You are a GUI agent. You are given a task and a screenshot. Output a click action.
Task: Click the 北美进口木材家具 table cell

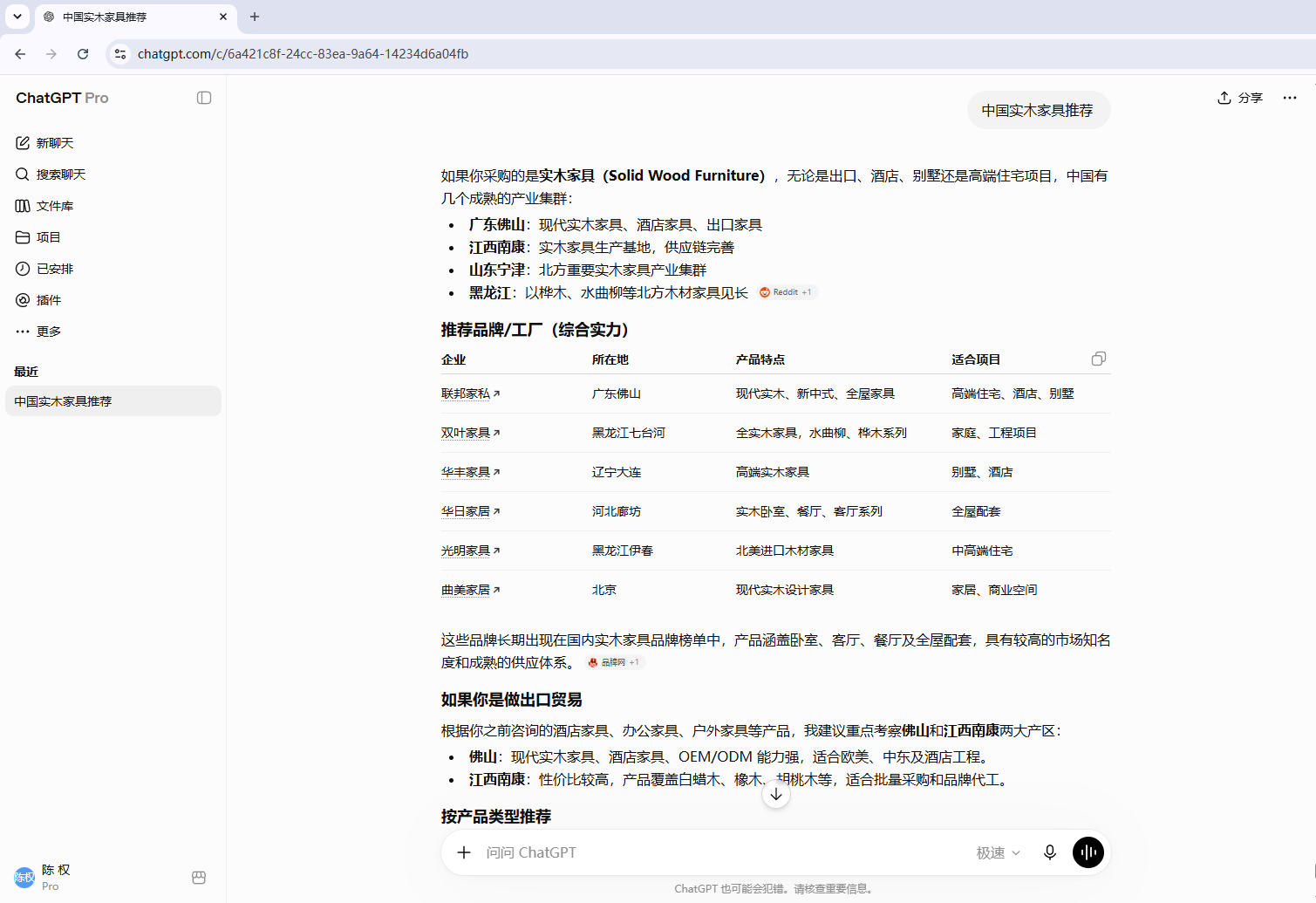(x=785, y=551)
